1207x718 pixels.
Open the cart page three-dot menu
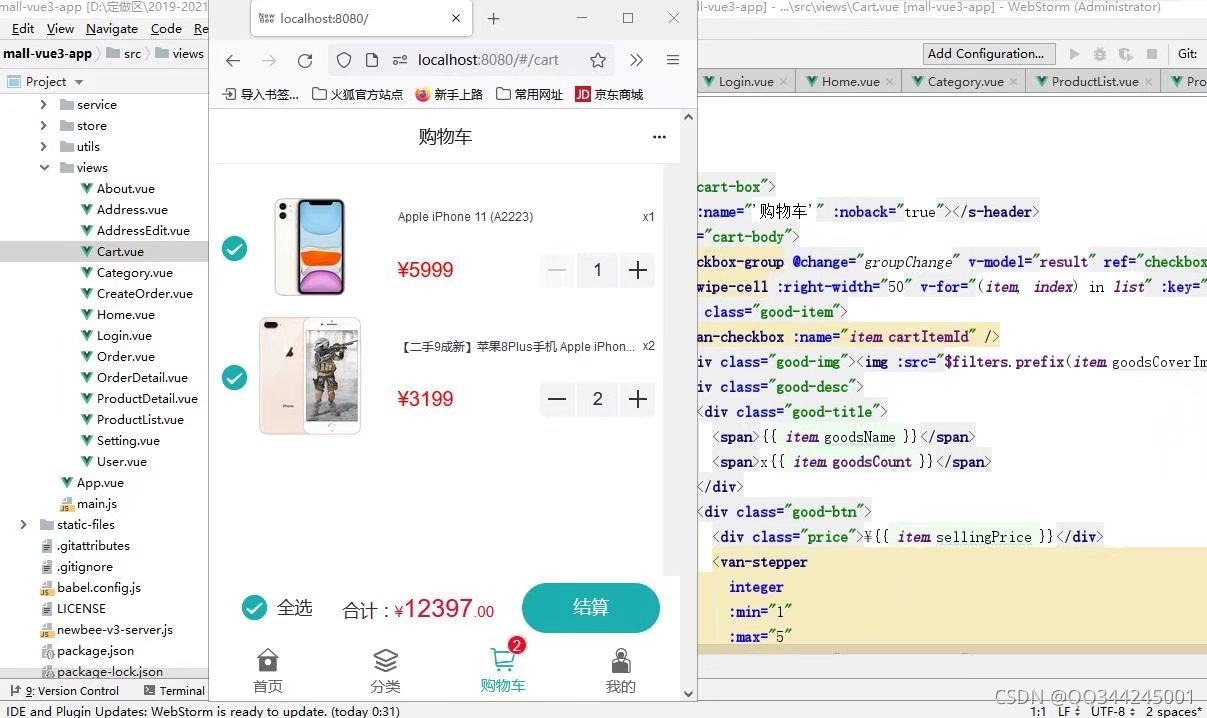click(659, 137)
